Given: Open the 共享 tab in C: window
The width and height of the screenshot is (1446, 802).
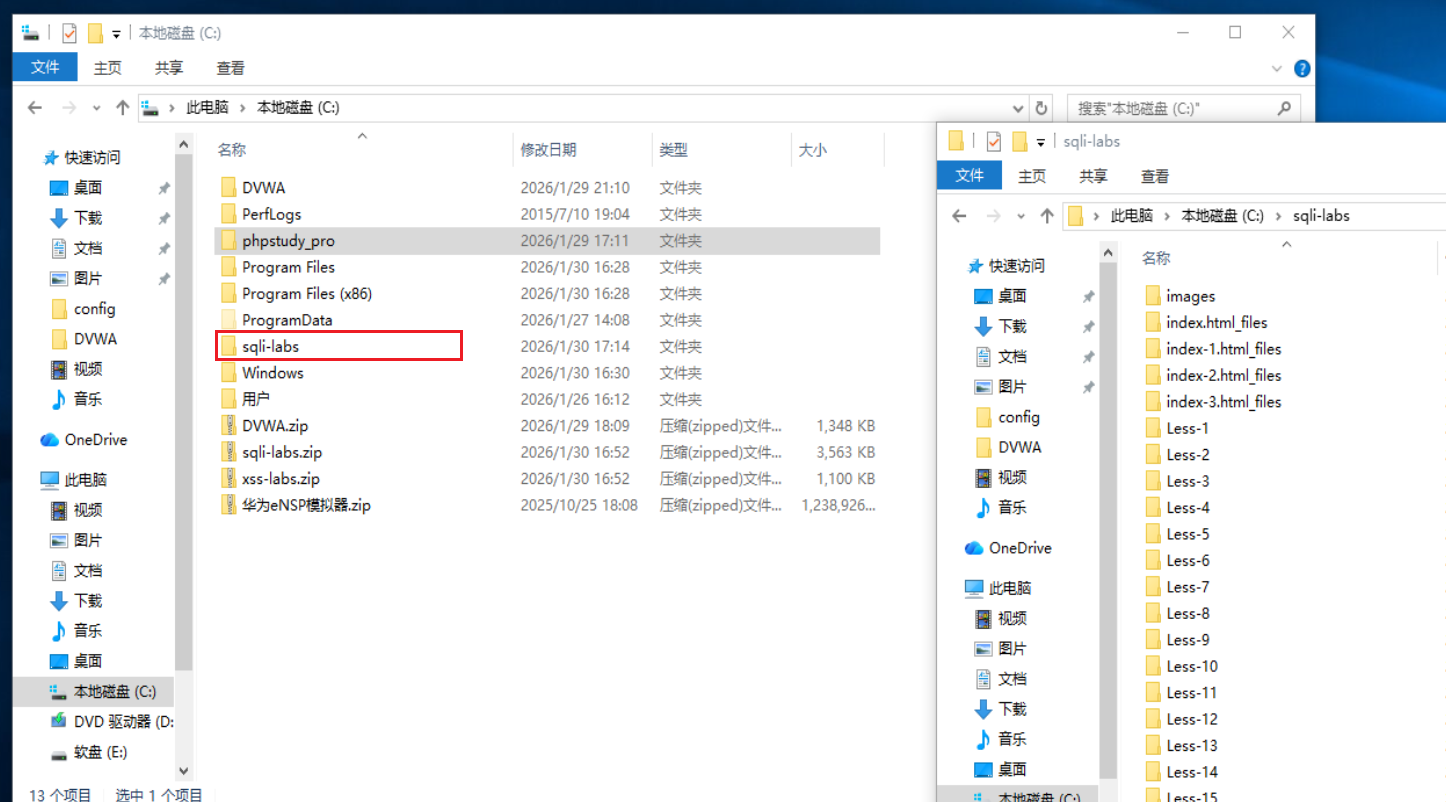Looking at the screenshot, I should 169,68.
